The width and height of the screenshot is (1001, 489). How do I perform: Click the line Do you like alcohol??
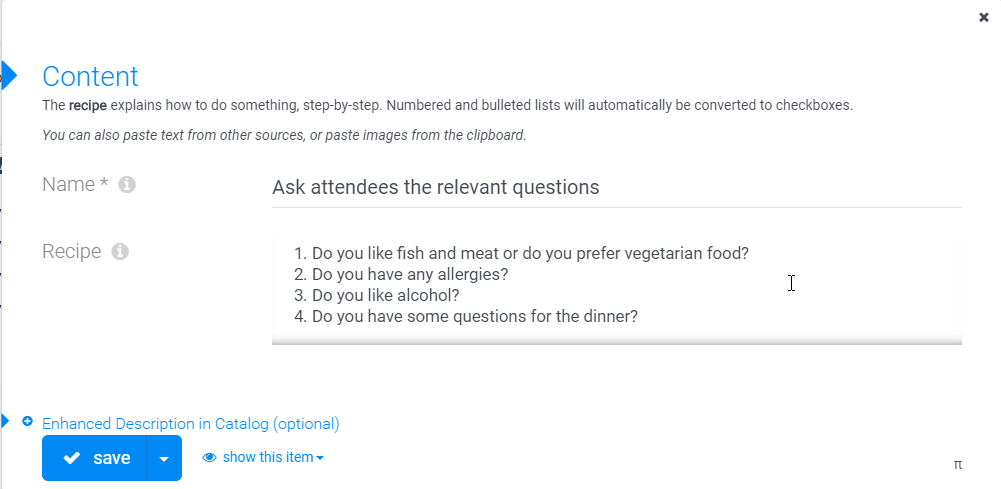tap(377, 296)
